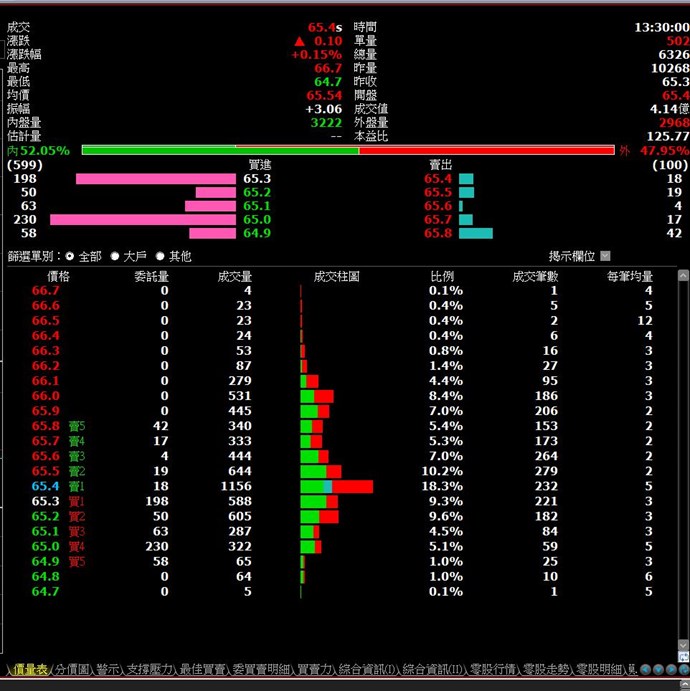This screenshot has height=691, width=690.
Task: Click the up arrow at bottom-right corner
Action: (685, 685)
